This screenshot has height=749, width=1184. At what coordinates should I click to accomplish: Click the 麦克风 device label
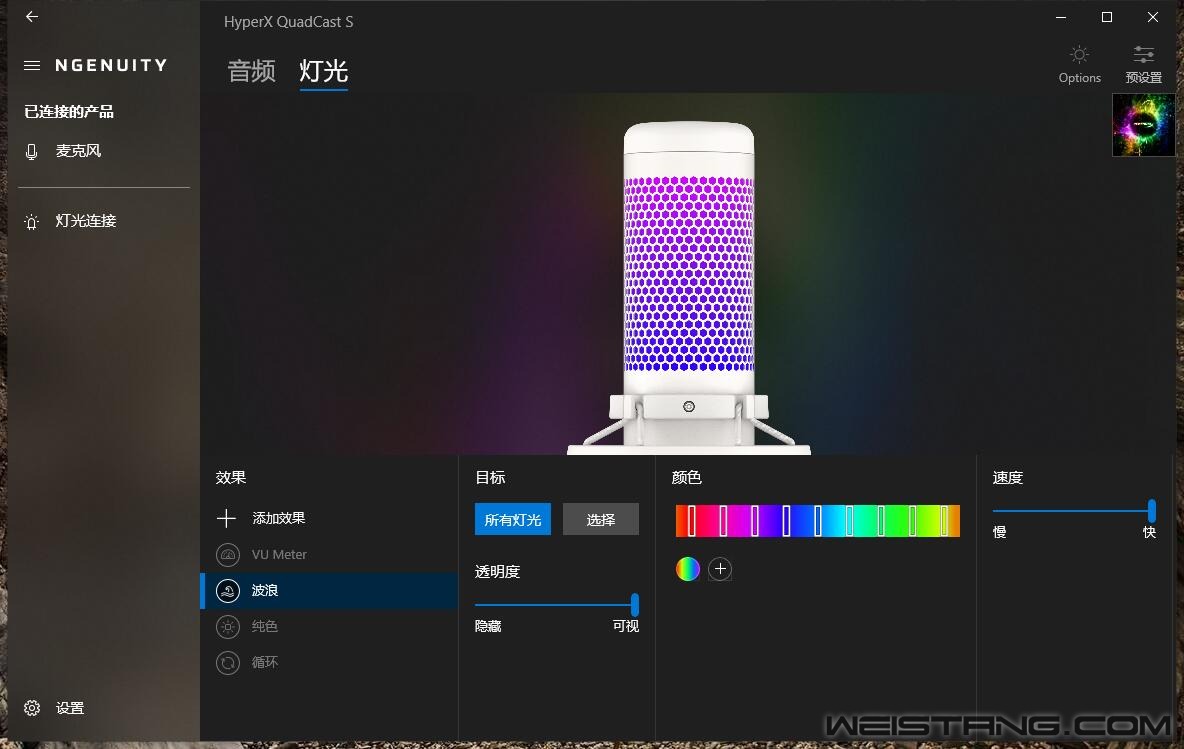(79, 151)
